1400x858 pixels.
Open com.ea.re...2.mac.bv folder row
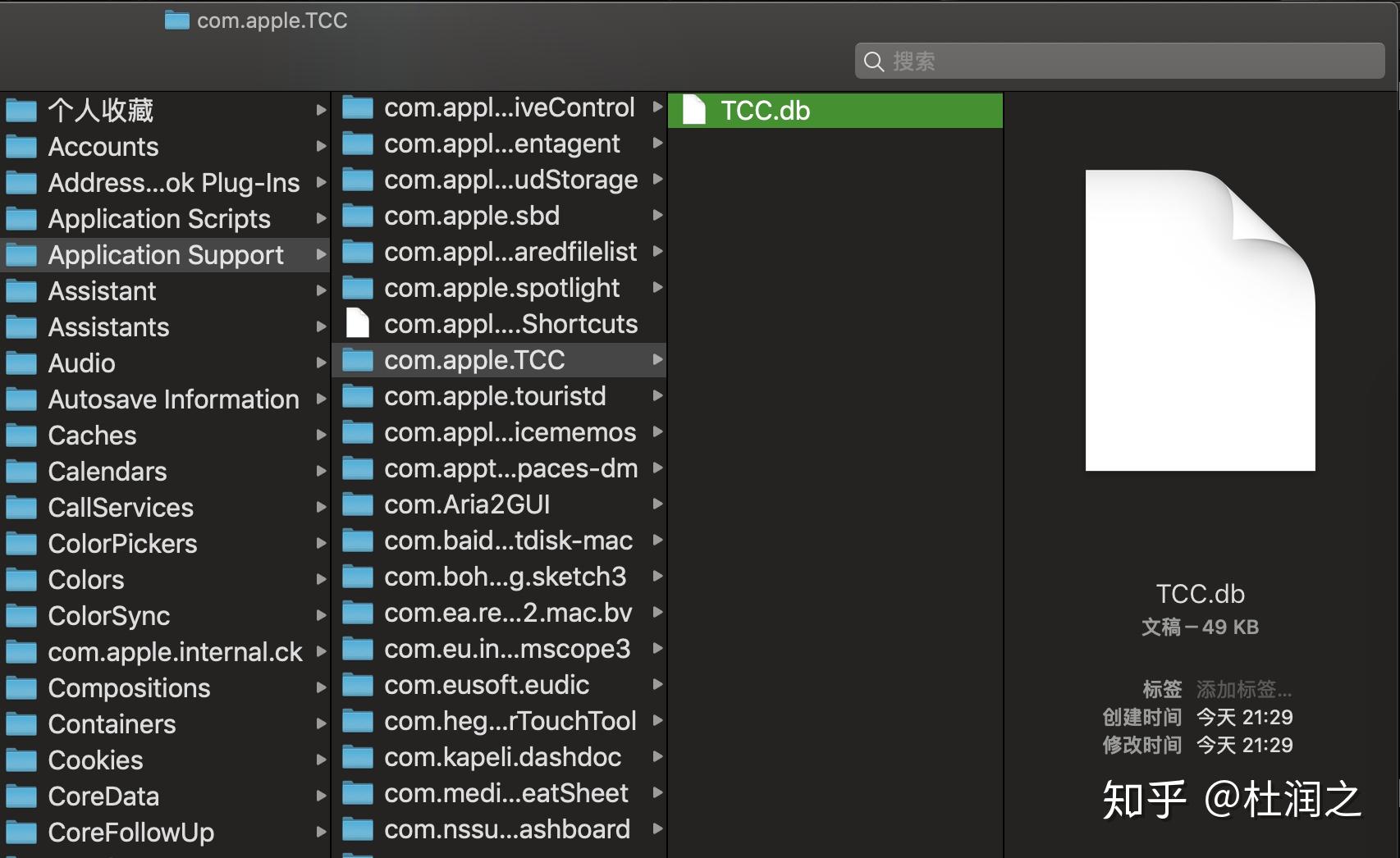pos(499,612)
